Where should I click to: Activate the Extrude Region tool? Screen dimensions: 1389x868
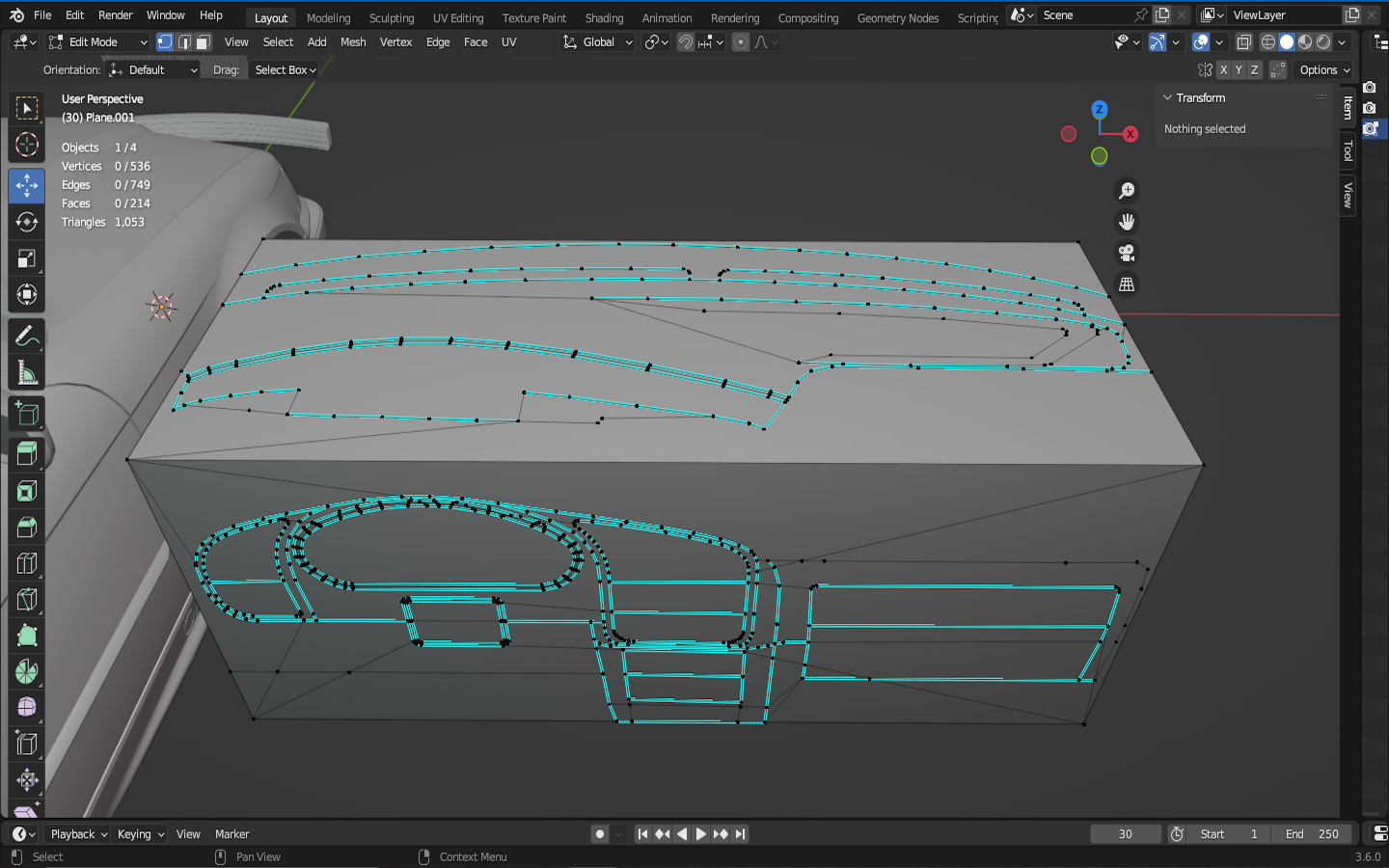click(x=27, y=453)
